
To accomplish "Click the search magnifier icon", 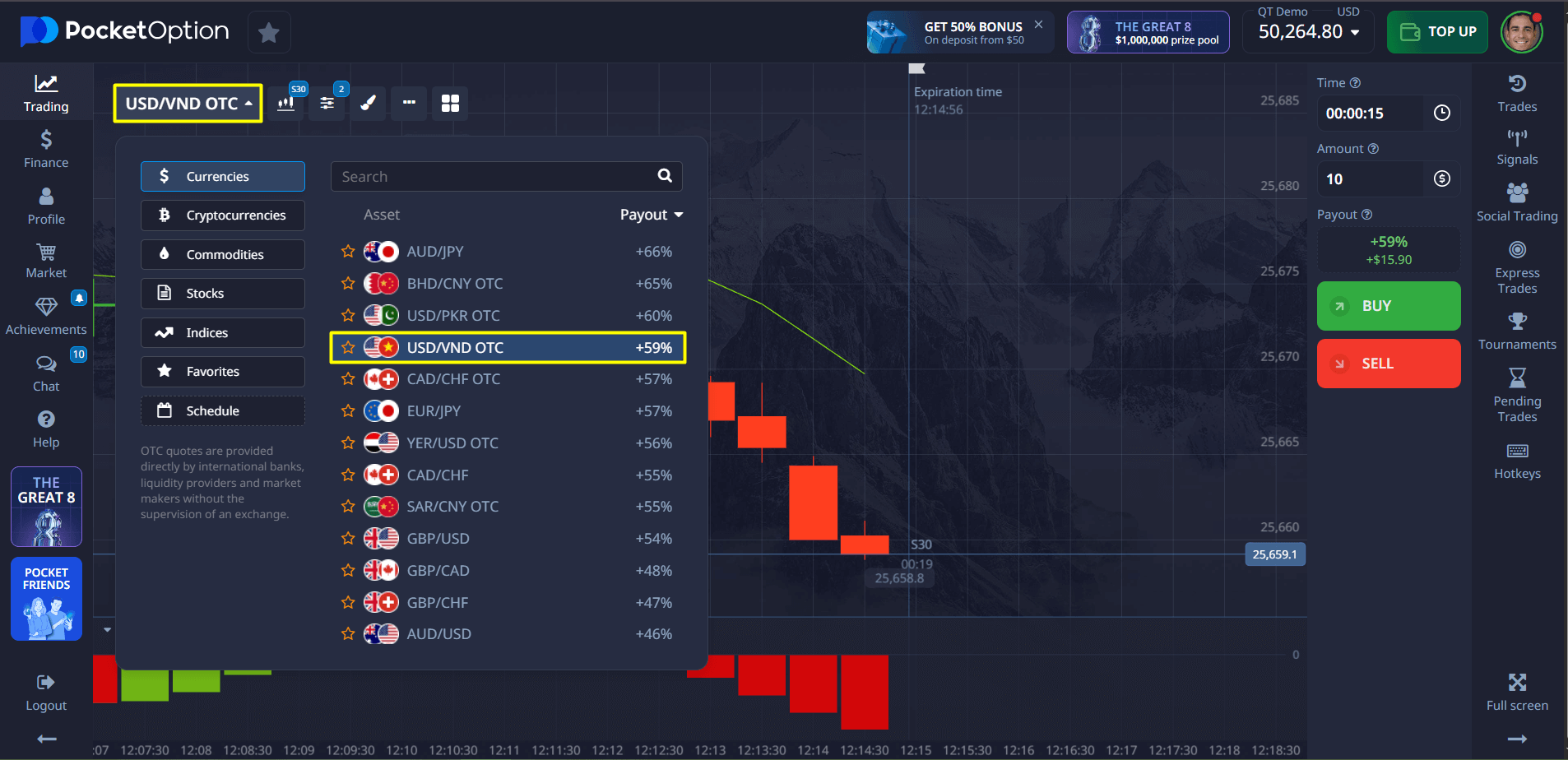I will [x=665, y=176].
